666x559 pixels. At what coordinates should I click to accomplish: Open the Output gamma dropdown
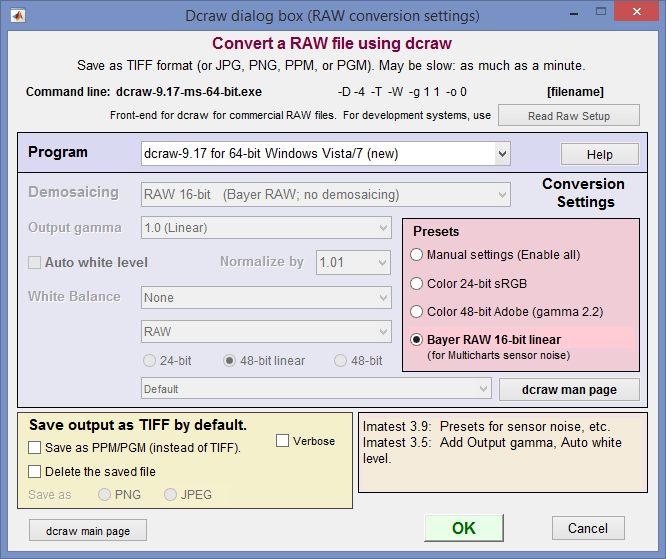pos(266,228)
